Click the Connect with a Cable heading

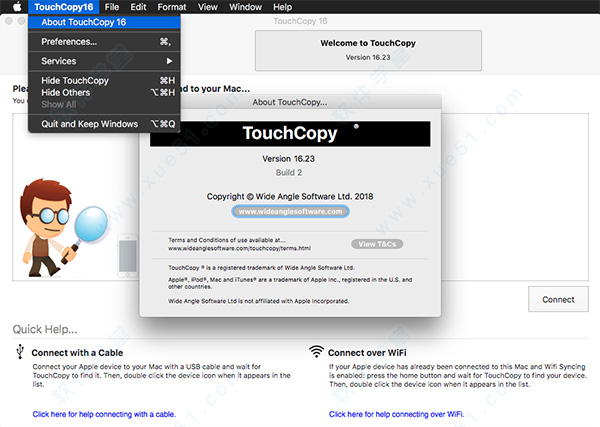tap(77, 352)
